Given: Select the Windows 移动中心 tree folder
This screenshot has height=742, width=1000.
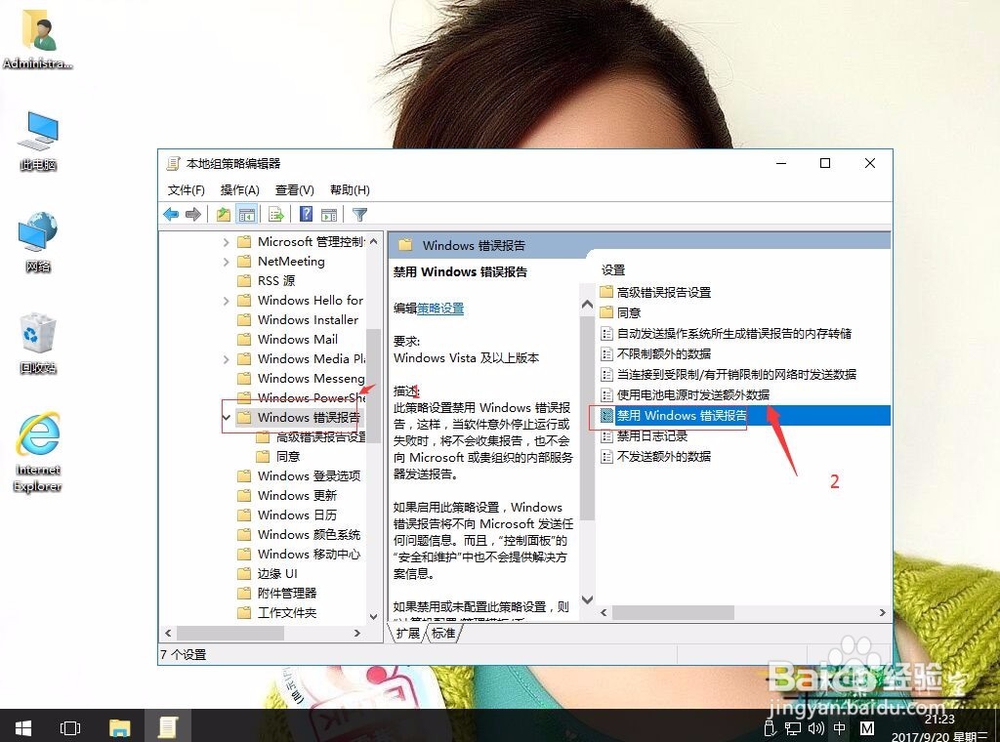Looking at the screenshot, I should point(298,554).
